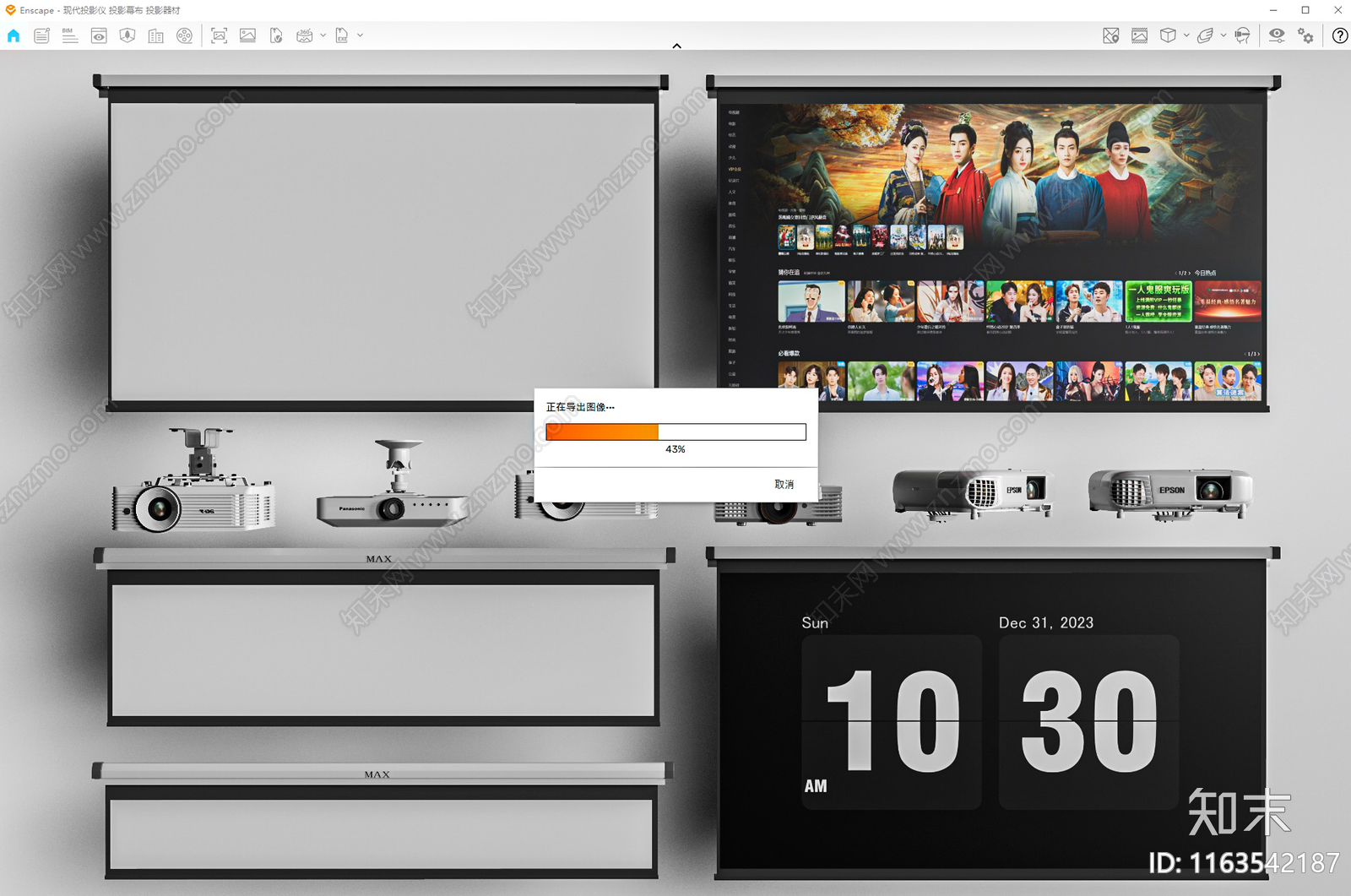Viewport: 1351px width, 896px height.
Task: Click the export web standalone icon
Action: pyautogui.click(x=276, y=35)
